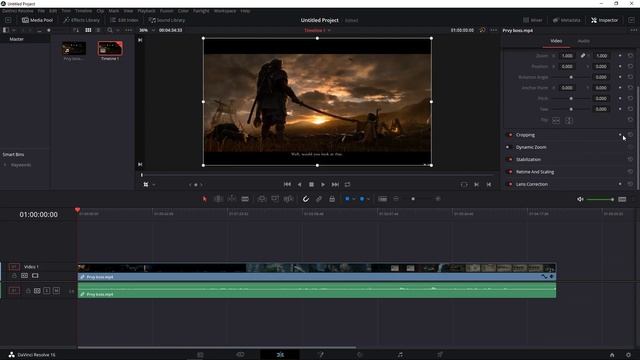
Task: Mute the monitor speaker icon
Action: (580, 199)
